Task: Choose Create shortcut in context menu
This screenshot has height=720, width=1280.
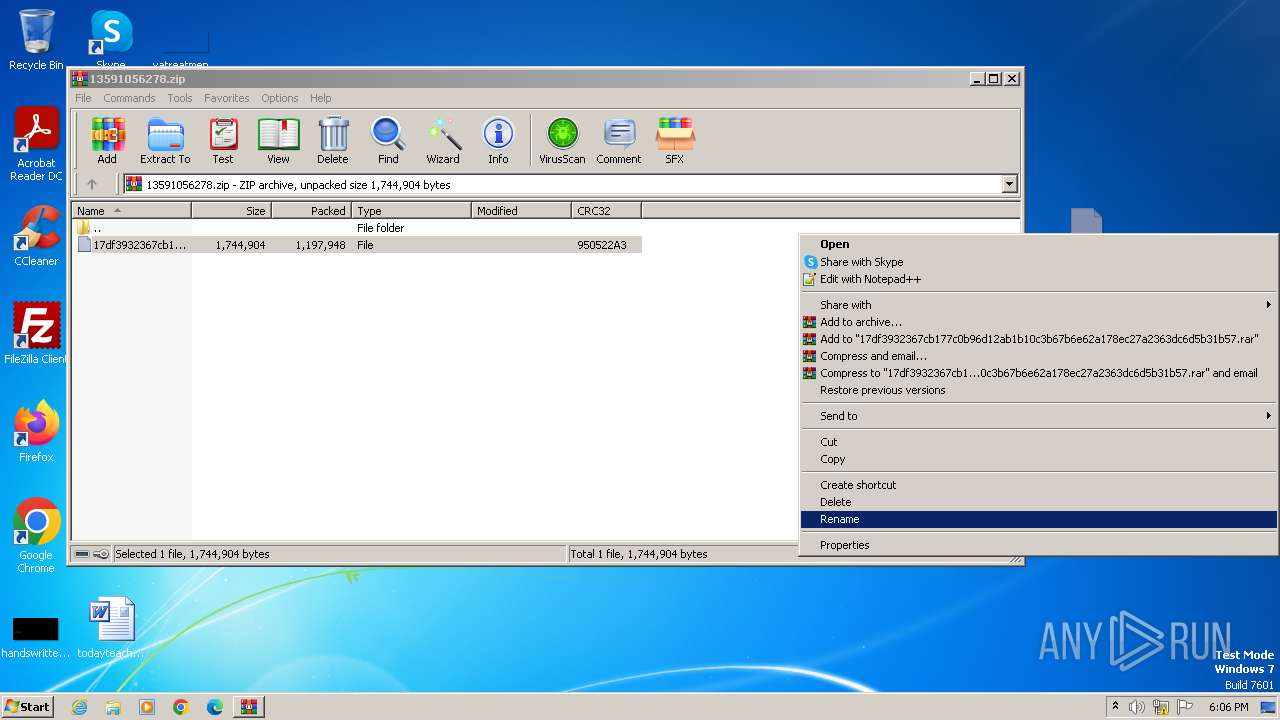Action: pos(1039,485)
